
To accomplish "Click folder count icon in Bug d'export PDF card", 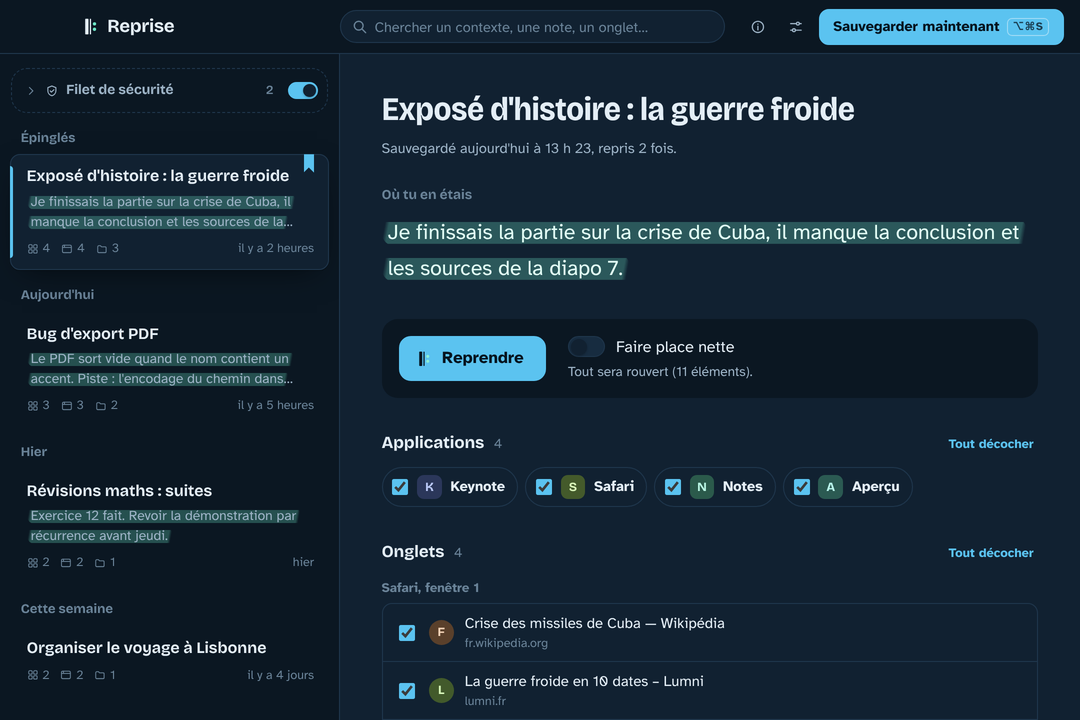I will (101, 406).
